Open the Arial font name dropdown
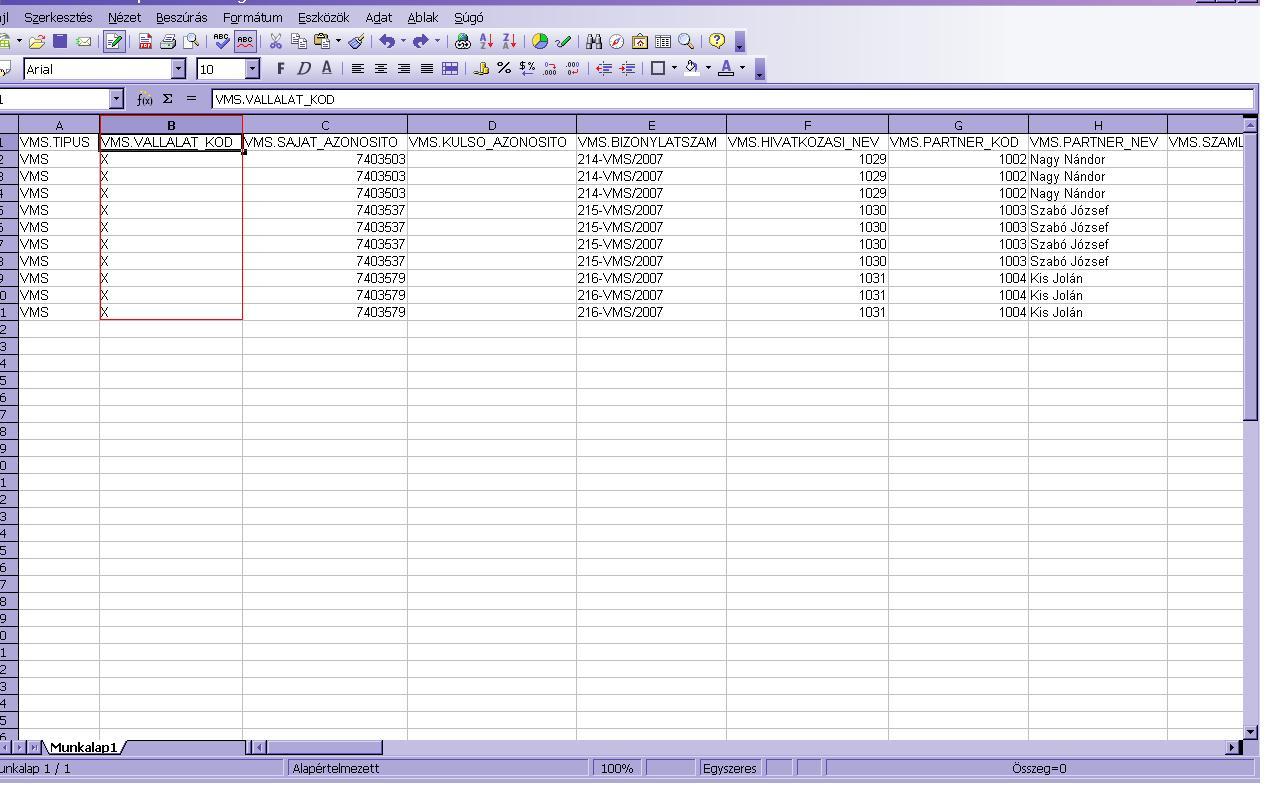 [179, 69]
